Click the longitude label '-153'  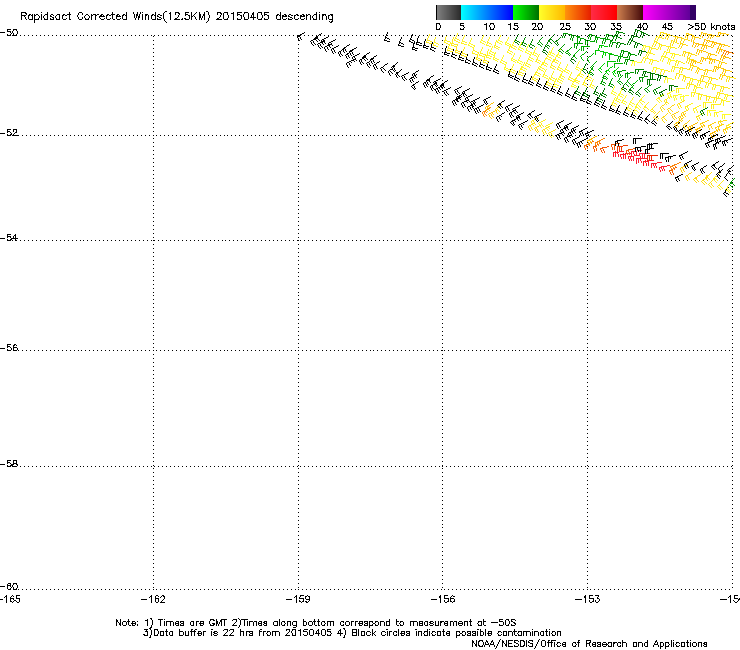point(588,599)
